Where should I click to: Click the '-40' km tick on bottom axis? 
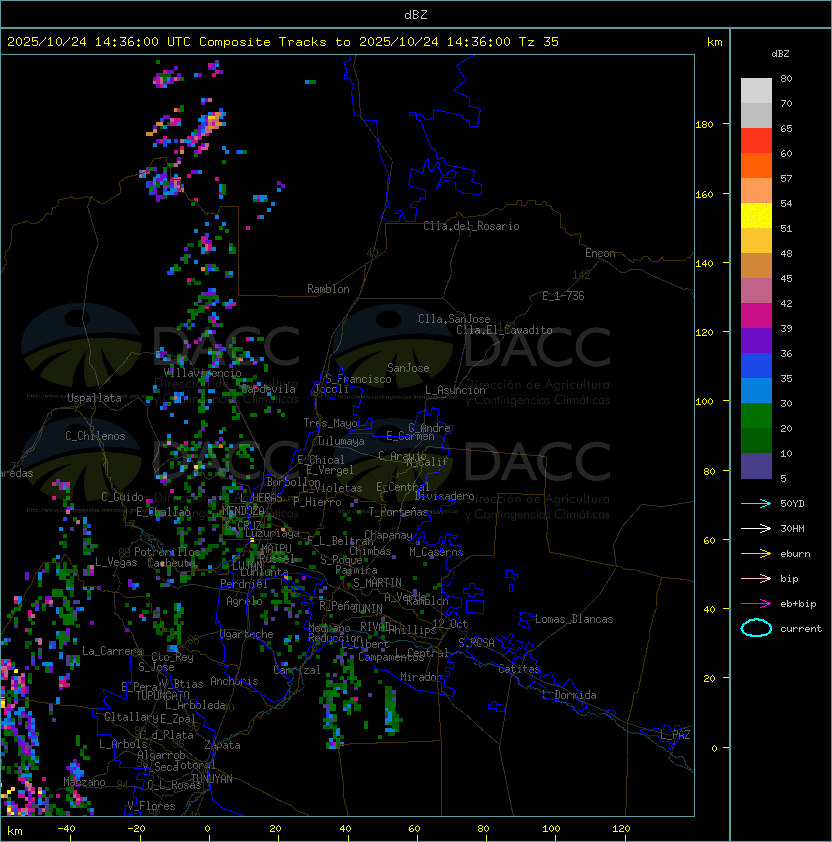[66, 829]
